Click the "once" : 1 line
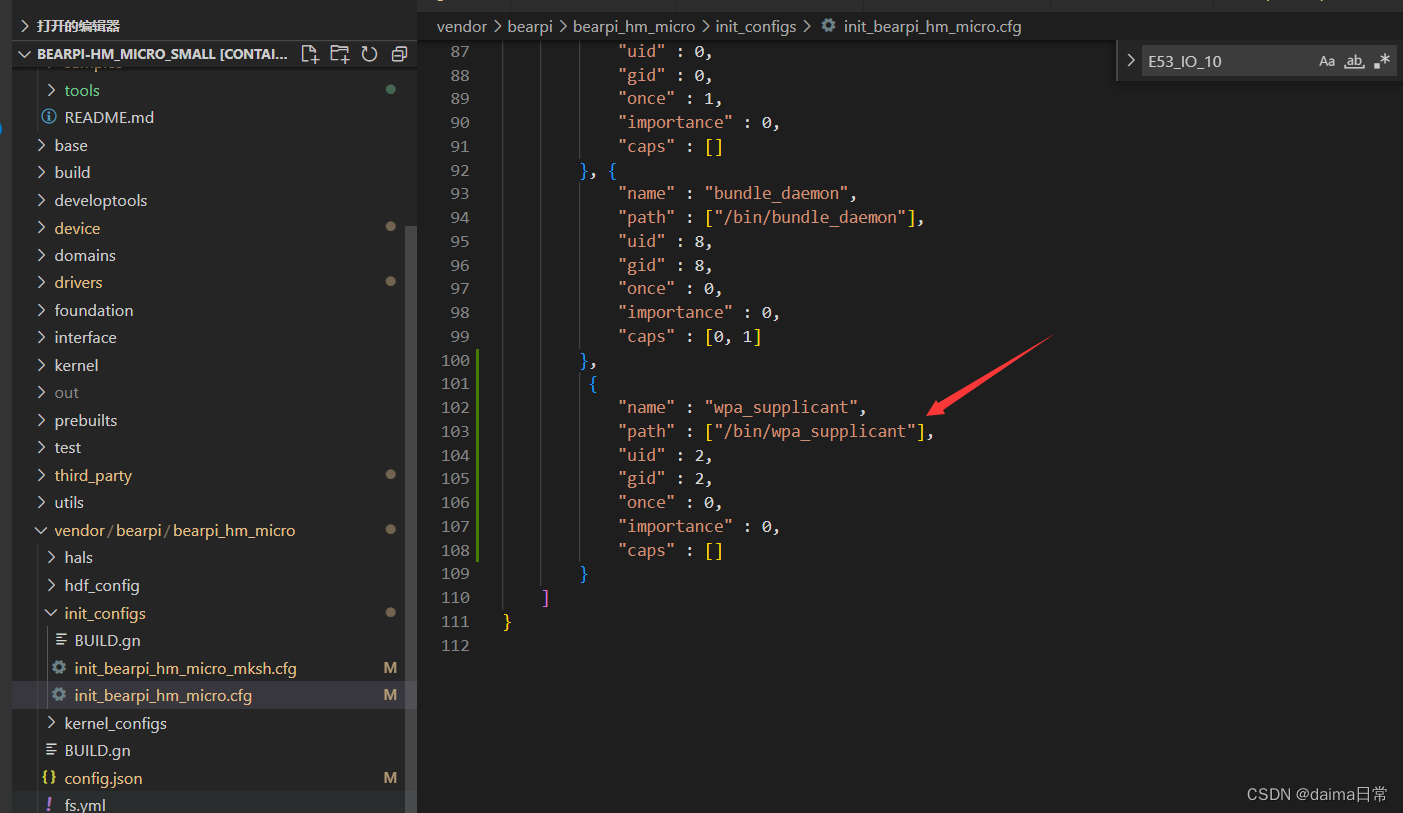 [670, 98]
